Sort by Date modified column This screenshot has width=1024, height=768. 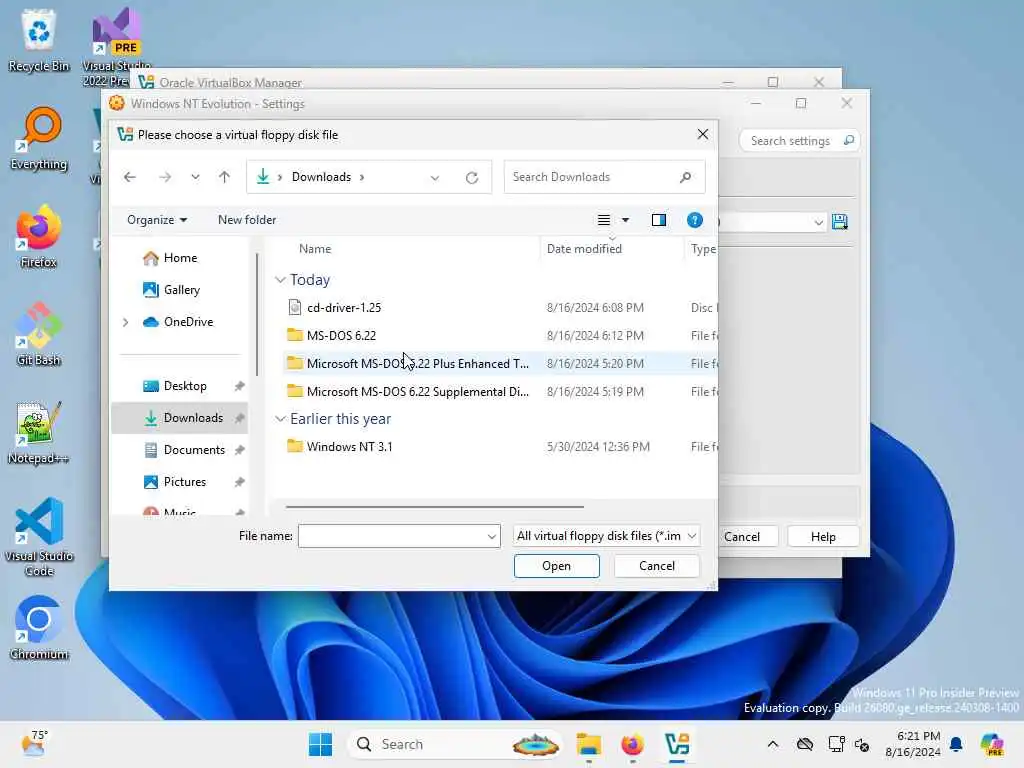coord(584,249)
